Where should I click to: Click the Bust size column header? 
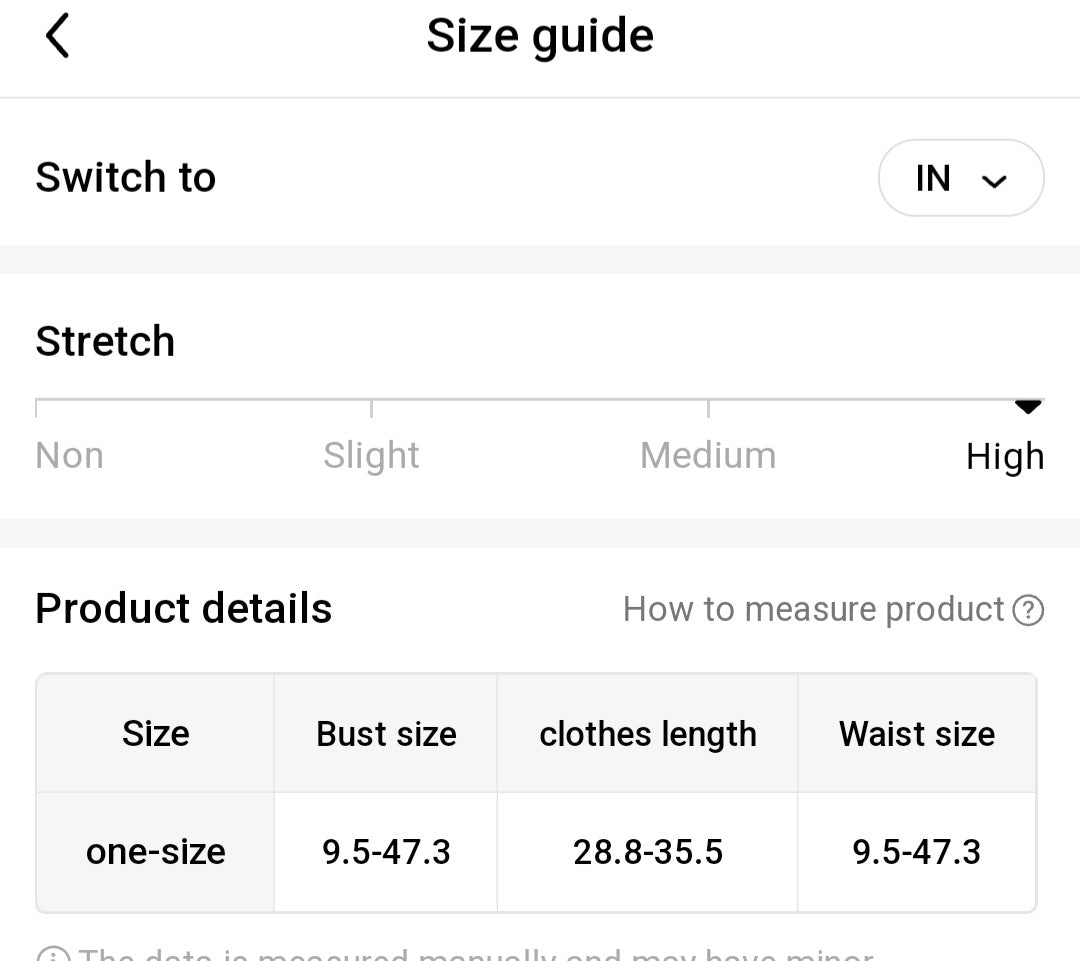click(x=386, y=734)
